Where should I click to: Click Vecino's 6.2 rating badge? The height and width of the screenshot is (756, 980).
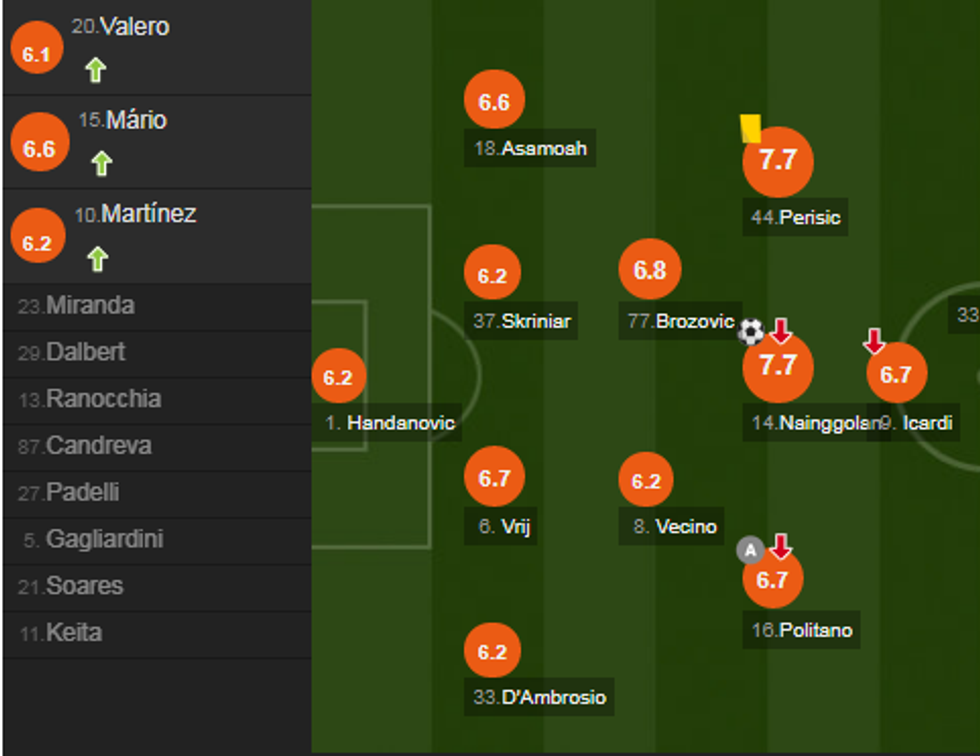point(646,481)
